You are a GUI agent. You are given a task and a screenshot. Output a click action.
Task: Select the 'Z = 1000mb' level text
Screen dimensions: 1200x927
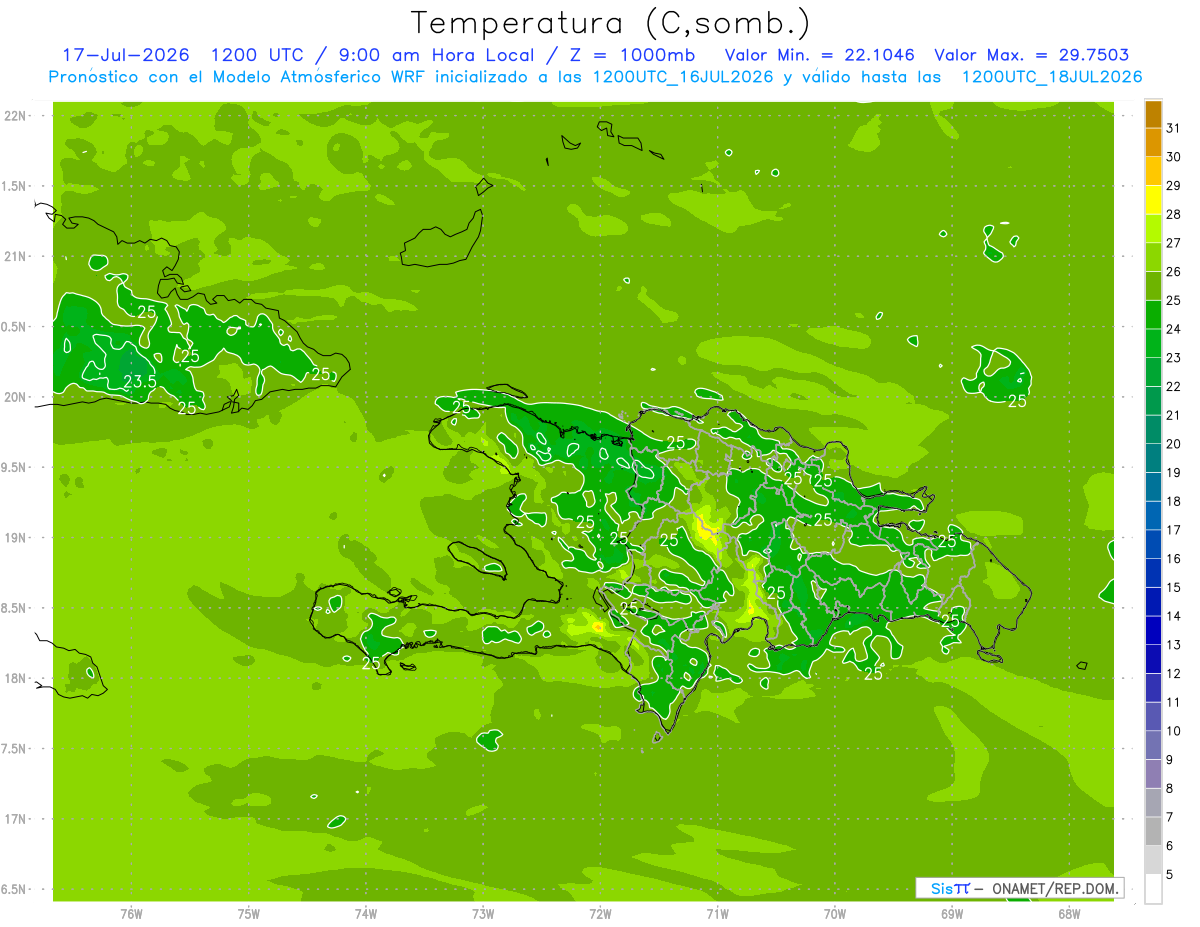[x=633, y=55]
